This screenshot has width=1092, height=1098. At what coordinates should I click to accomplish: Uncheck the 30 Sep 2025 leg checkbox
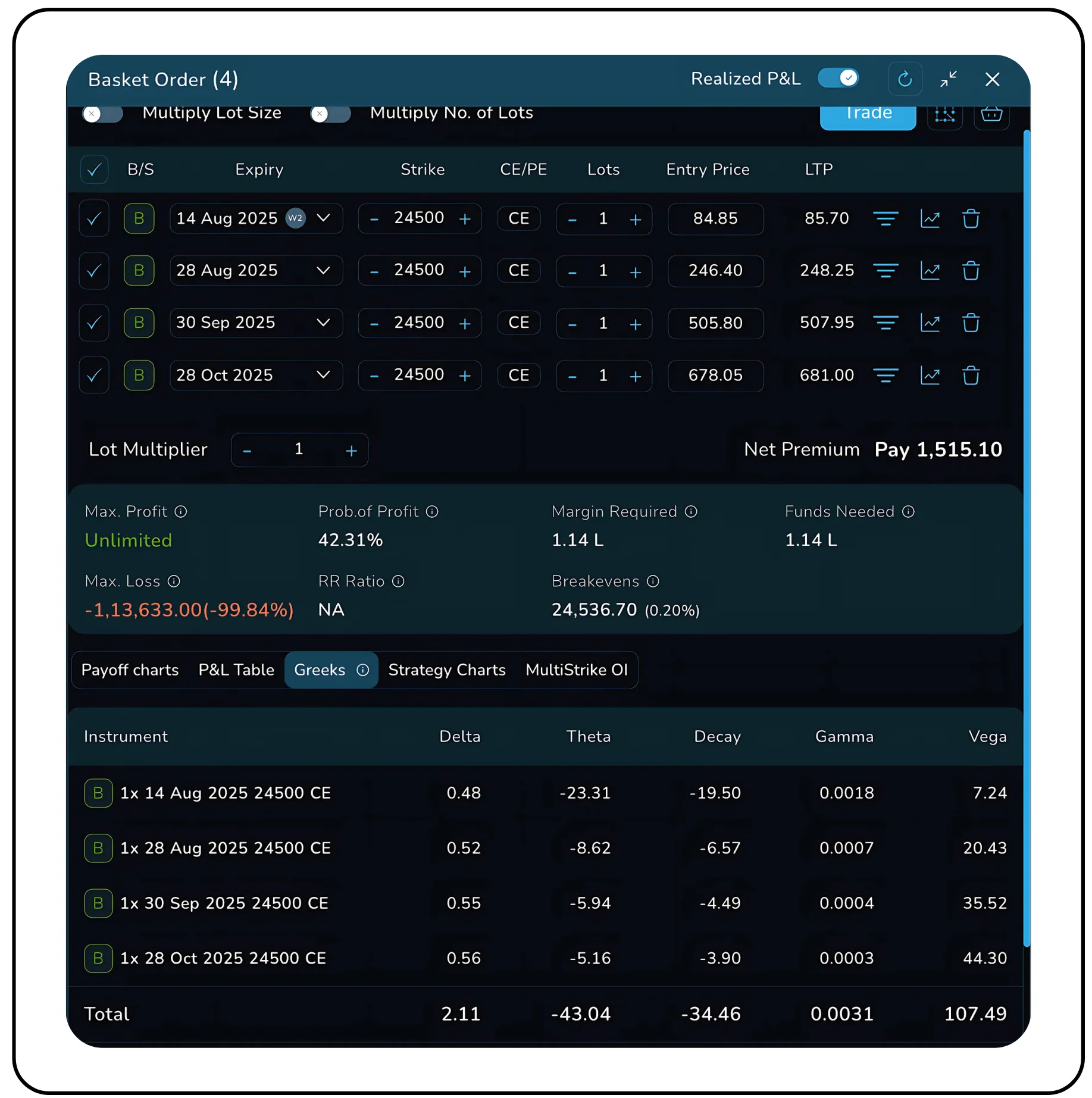[x=94, y=323]
